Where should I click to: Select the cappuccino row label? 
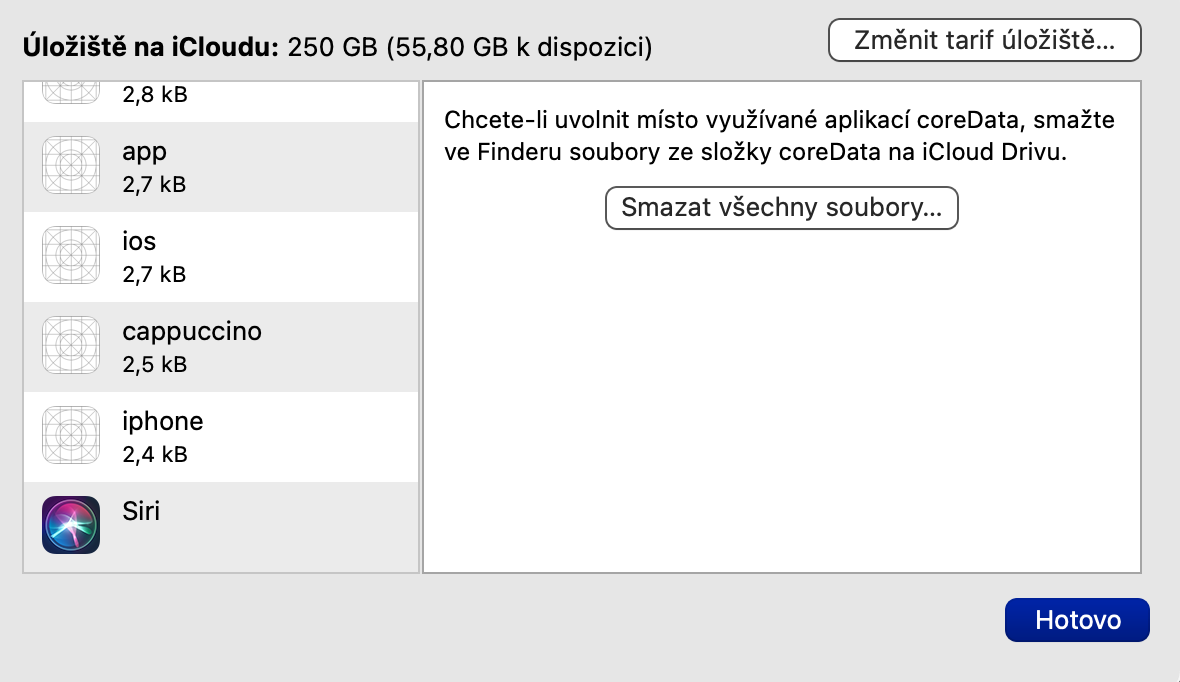tap(192, 331)
